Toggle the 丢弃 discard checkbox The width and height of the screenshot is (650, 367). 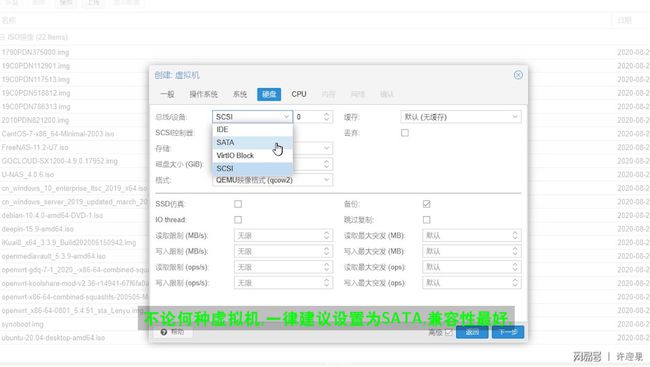coord(405,133)
